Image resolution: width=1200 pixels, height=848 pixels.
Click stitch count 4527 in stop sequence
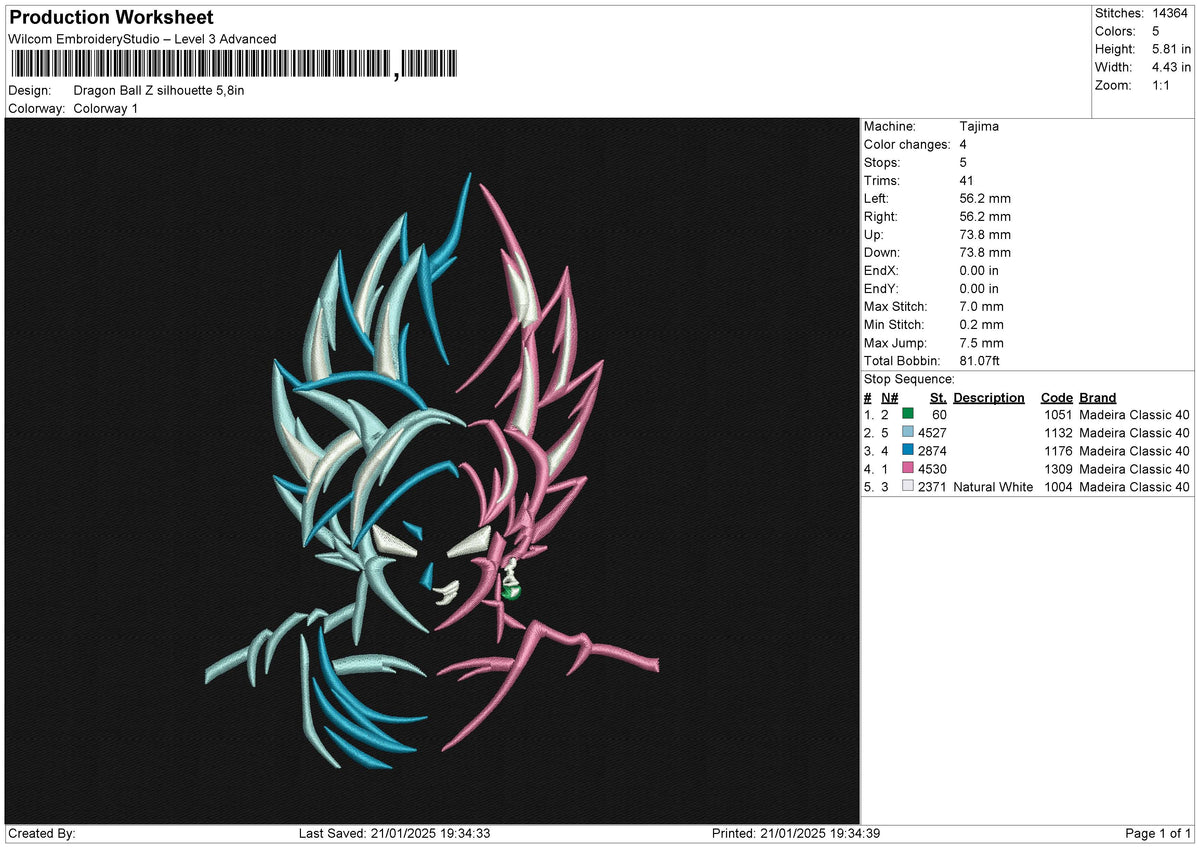pyautogui.click(x=932, y=433)
